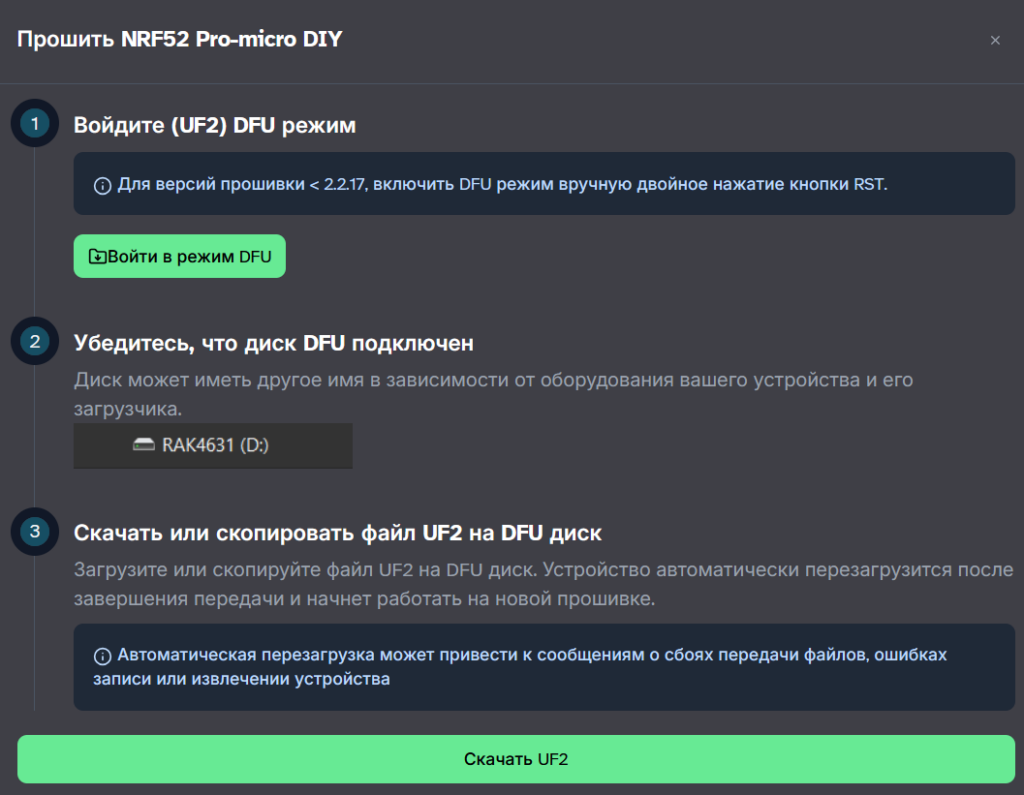Image resolution: width=1024 pixels, height=795 pixels.
Task: Click the RST double-press note text
Action: click(x=502, y=184)
